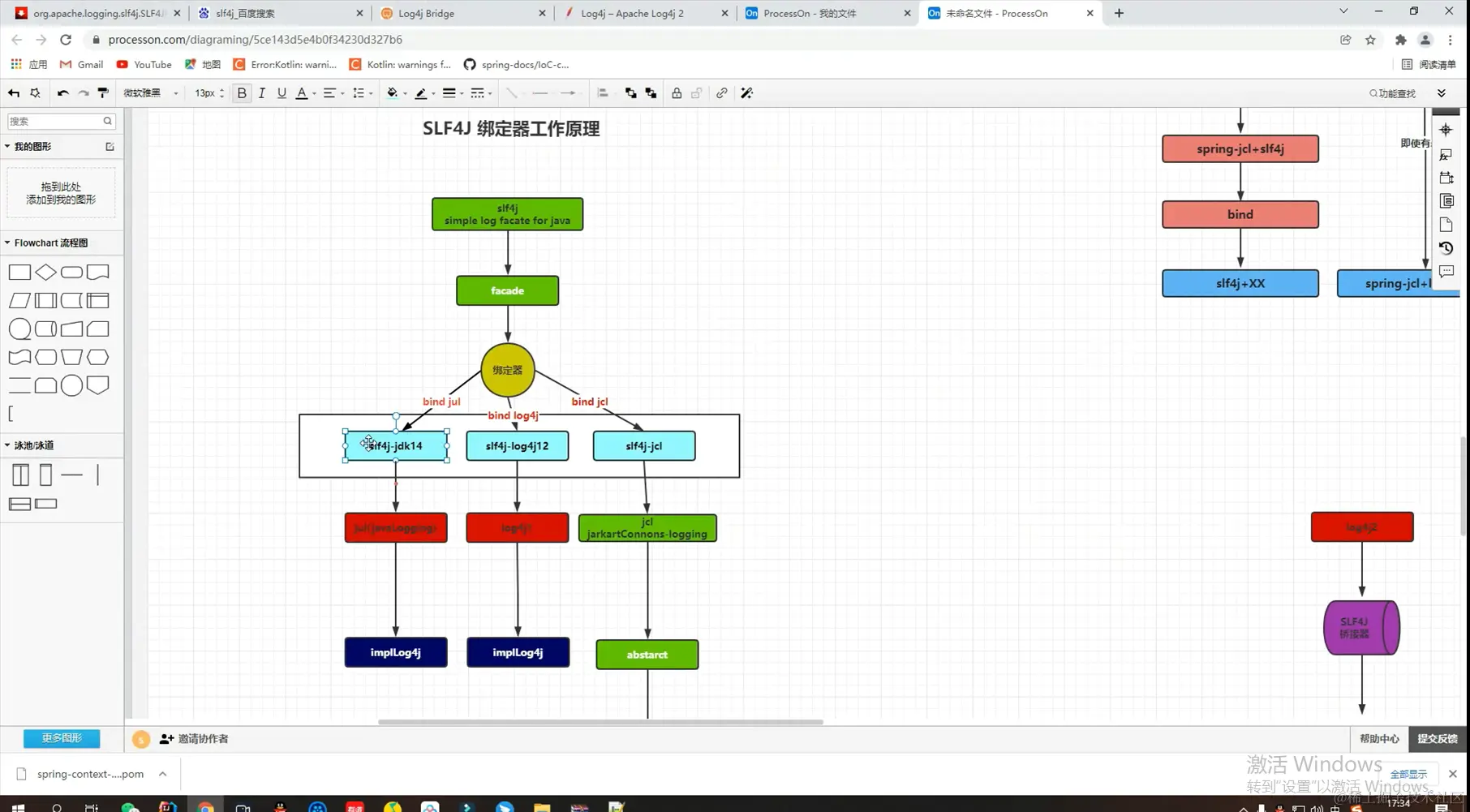This screenshot has height=812, width=1470.
Task: Open the comments speech bubble icon
Action: 1446,272
